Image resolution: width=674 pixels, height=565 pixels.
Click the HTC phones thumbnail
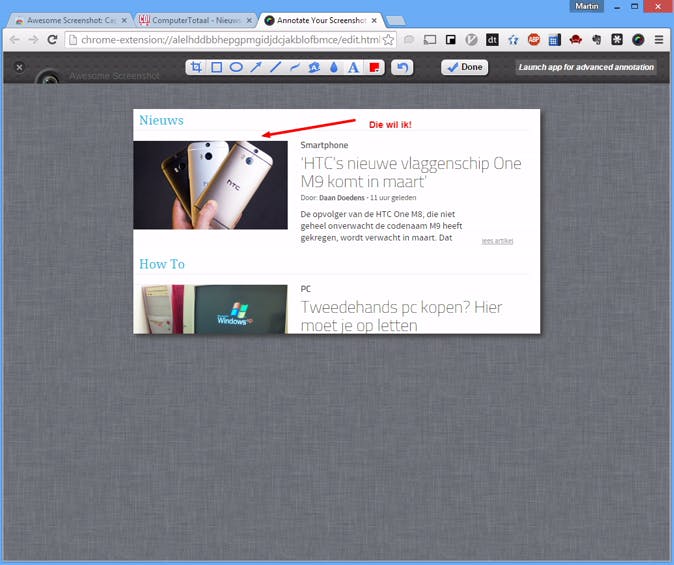pyautogui.click(x=211, y=185)
